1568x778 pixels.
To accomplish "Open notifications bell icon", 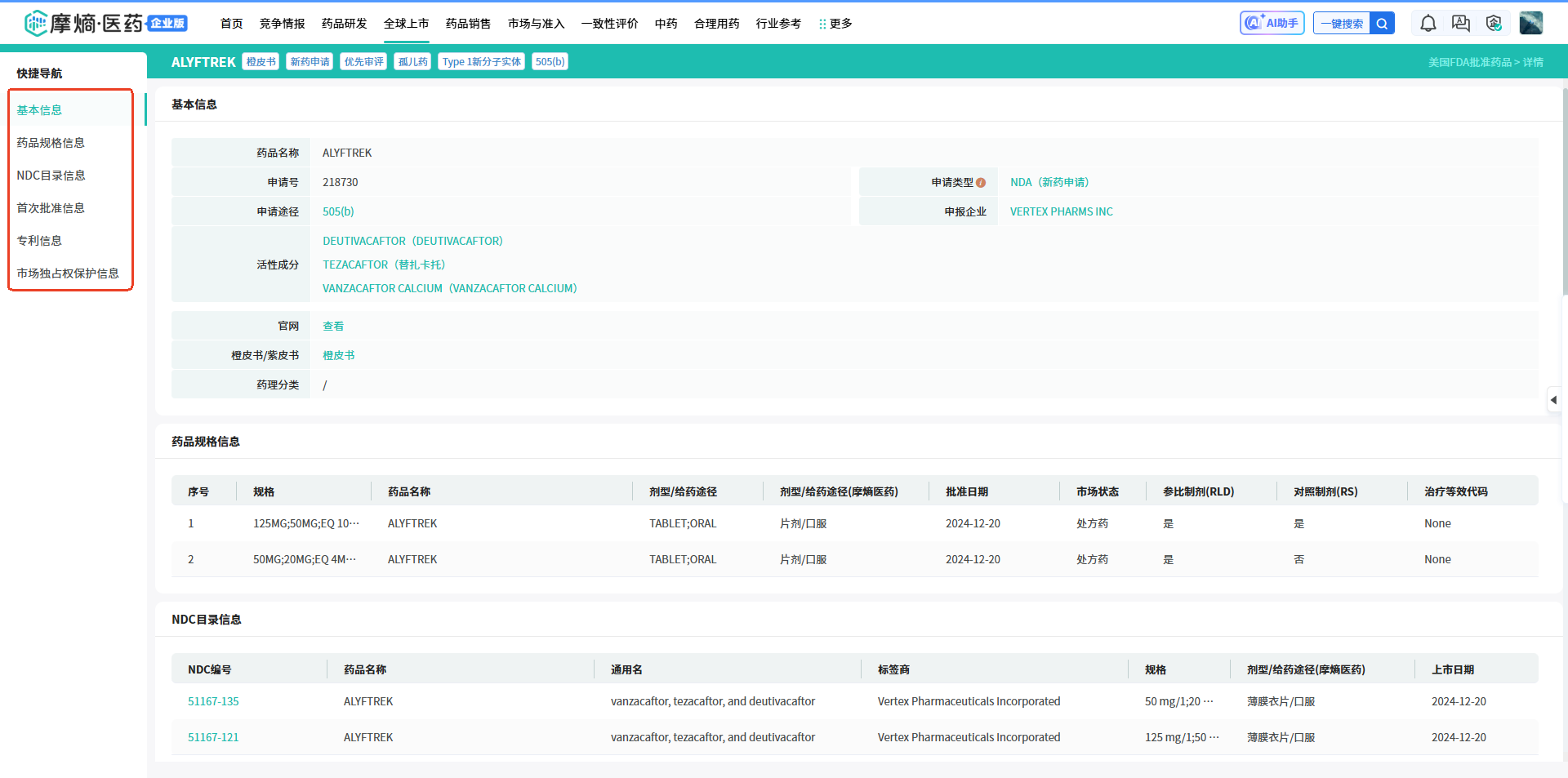I will point(1428,24).
